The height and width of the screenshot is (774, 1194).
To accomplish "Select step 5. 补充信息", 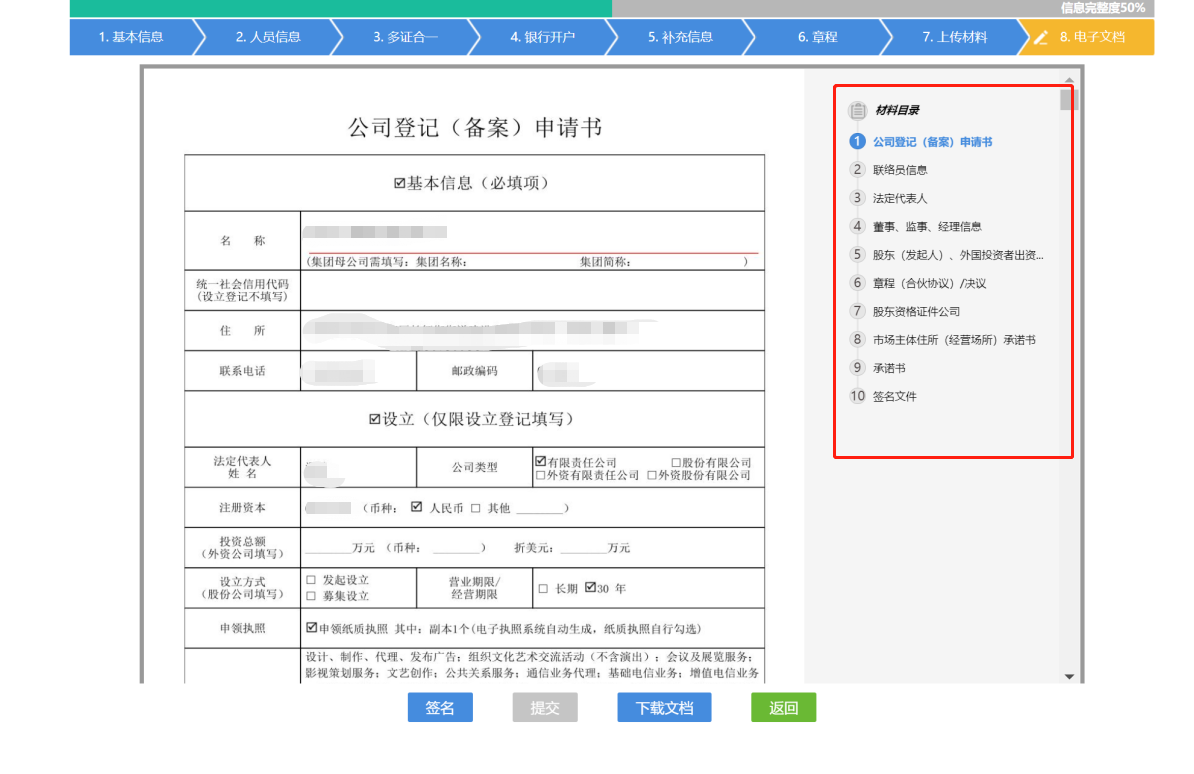I will (680, 37).
